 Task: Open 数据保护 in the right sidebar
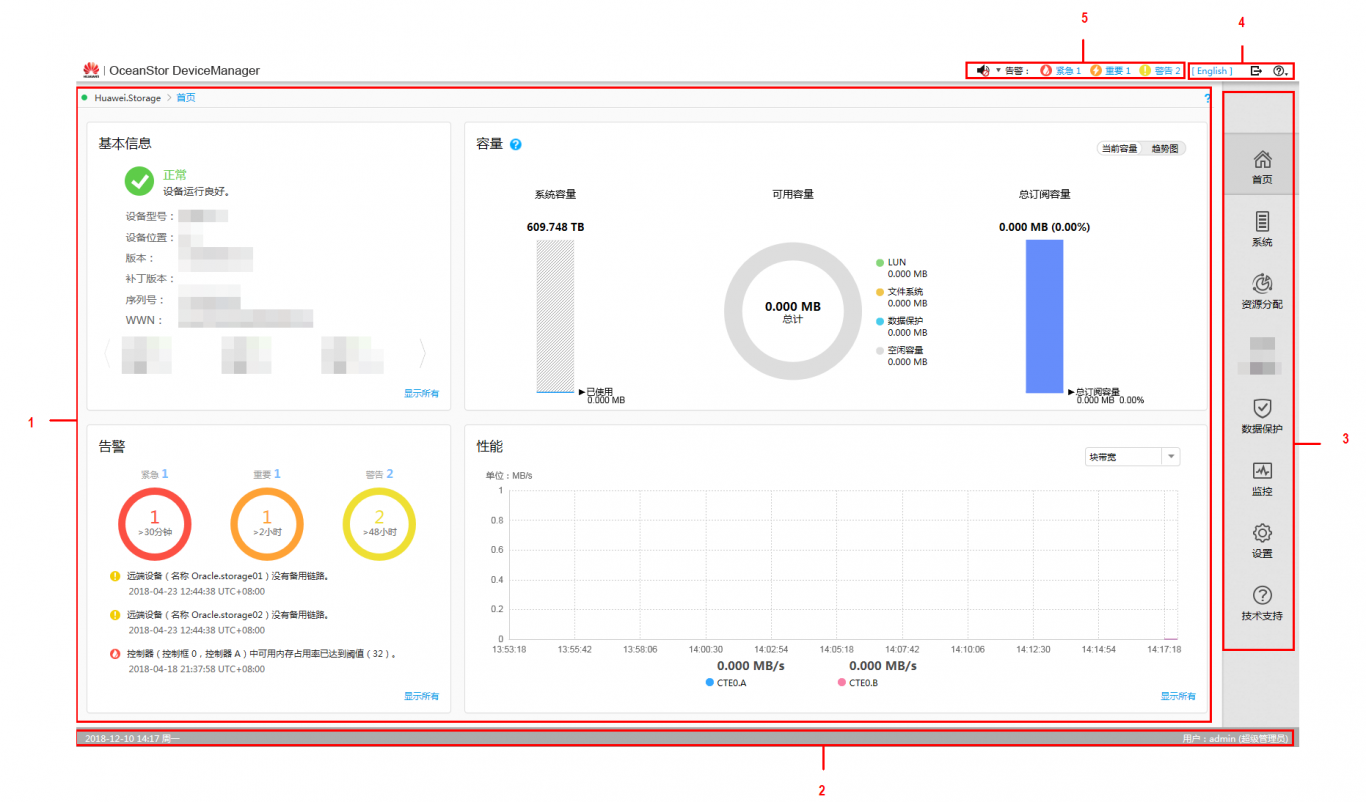coord(1262,415)
